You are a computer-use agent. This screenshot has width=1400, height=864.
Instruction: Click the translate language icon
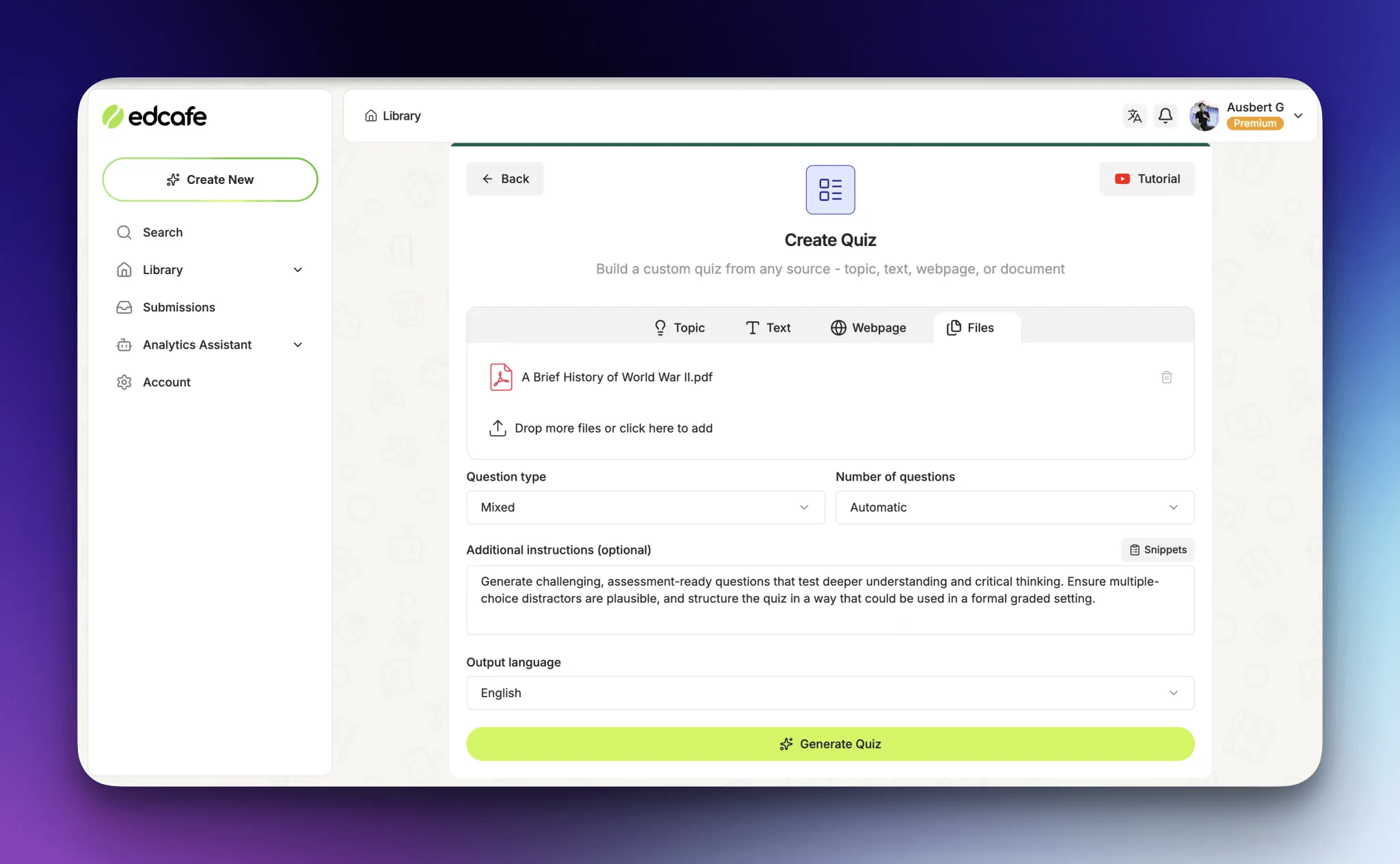click(1135, 116)
